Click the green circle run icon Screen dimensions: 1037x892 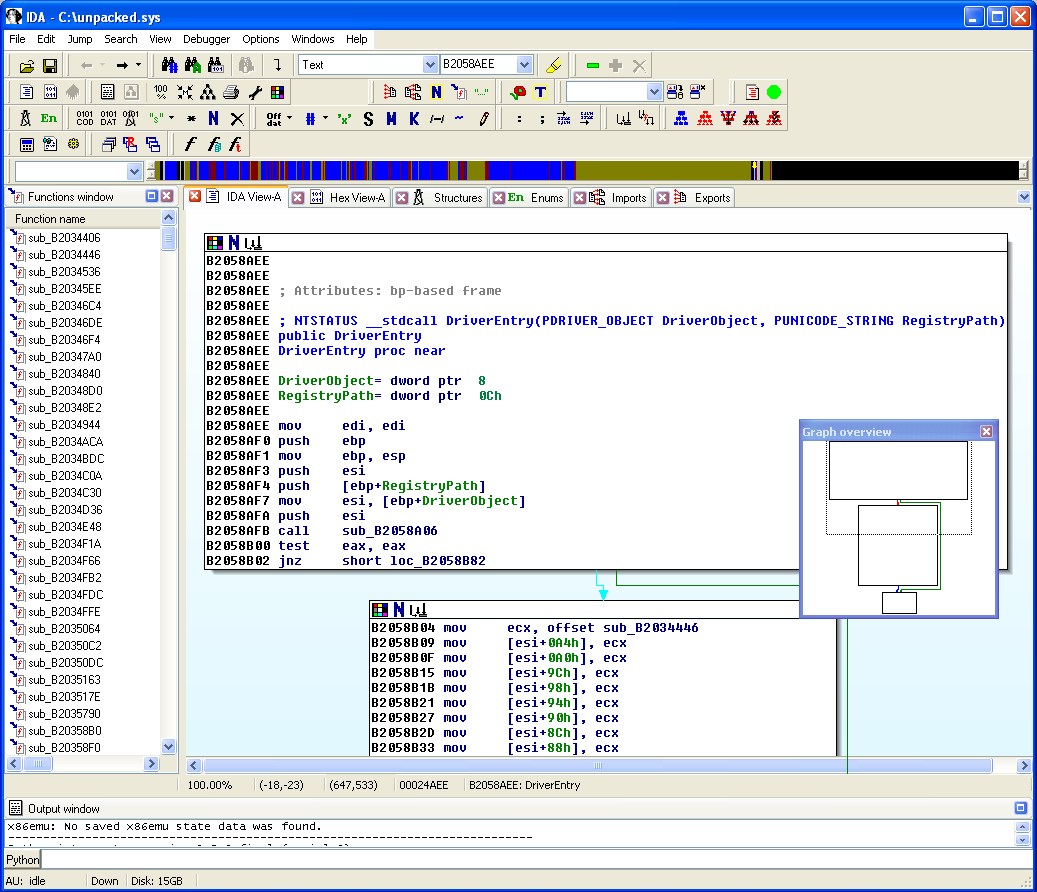coord(773,92)
